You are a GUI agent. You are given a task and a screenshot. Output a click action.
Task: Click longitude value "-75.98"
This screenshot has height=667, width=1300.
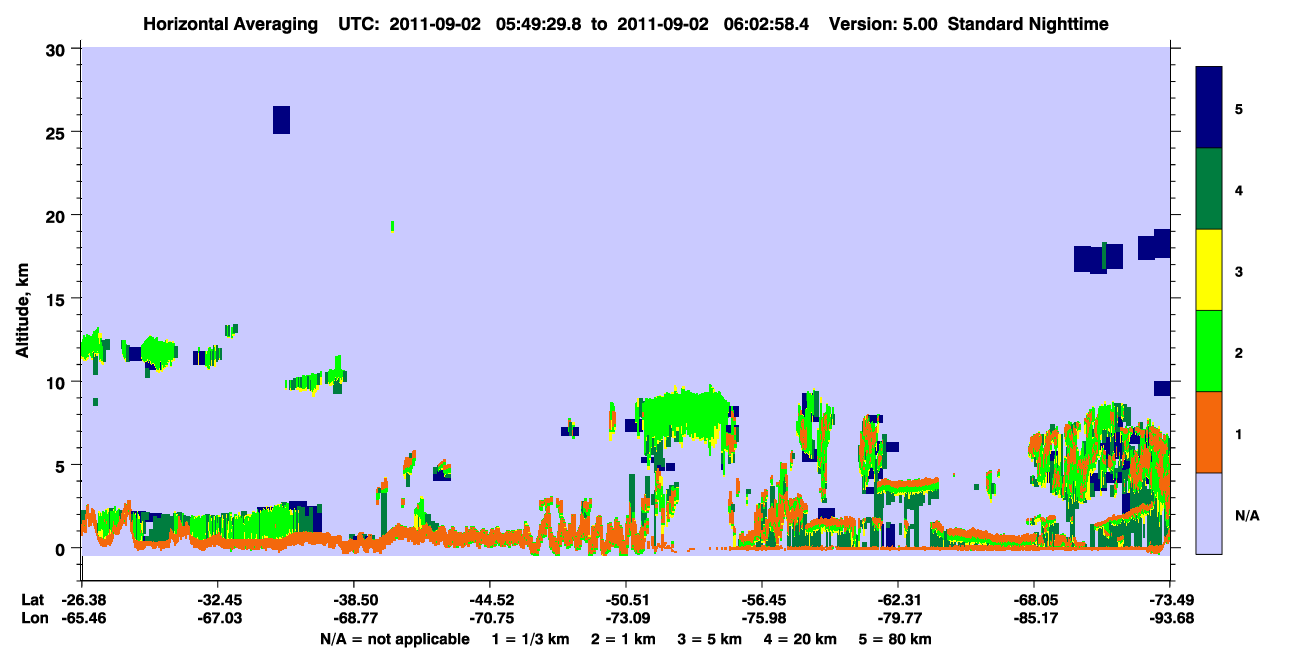pos(761,619)
